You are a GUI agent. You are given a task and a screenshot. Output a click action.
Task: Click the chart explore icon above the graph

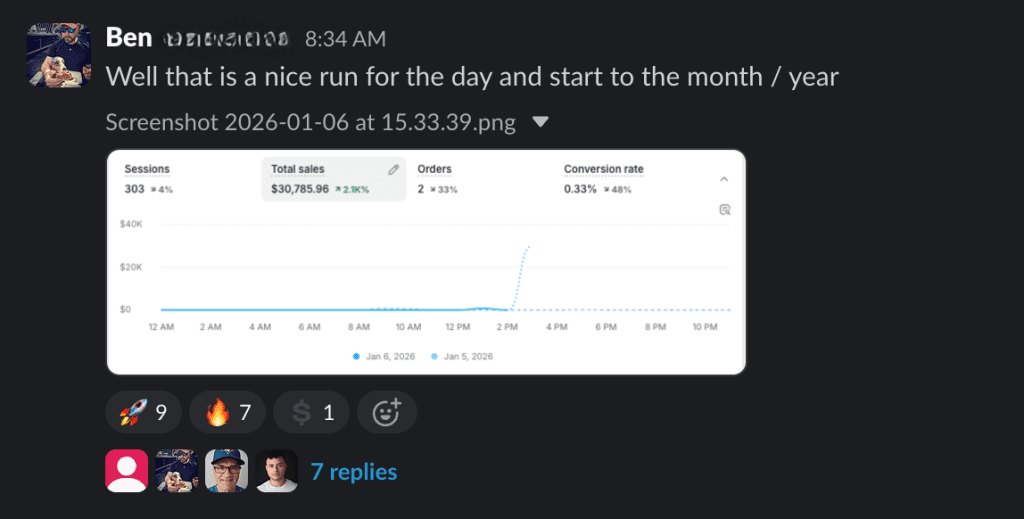point(725,210)
